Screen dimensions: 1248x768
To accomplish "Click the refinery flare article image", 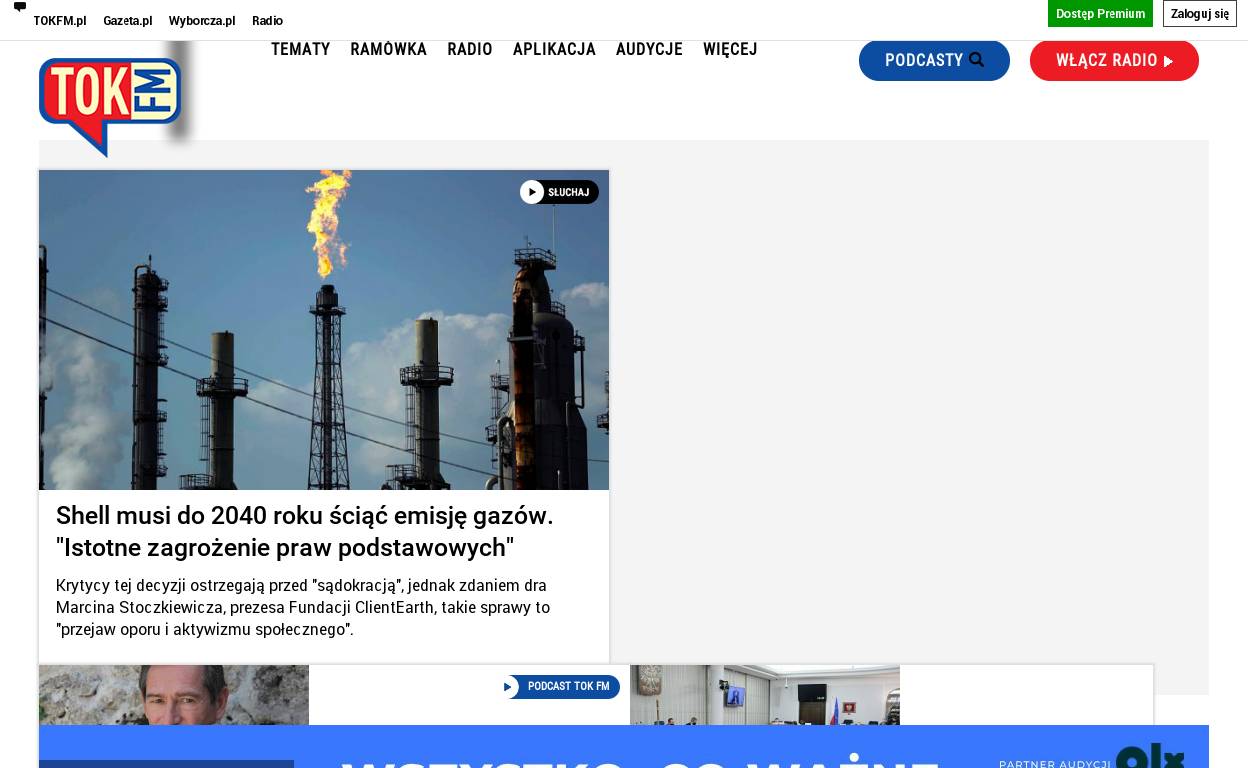I will pyautogui.click(x=324, y=330).
